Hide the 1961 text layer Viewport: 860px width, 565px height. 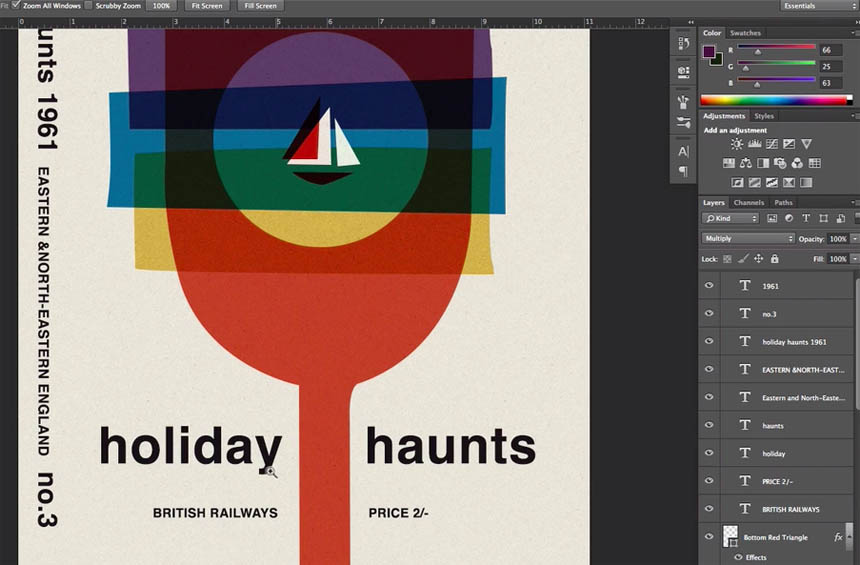pos(709,285)
